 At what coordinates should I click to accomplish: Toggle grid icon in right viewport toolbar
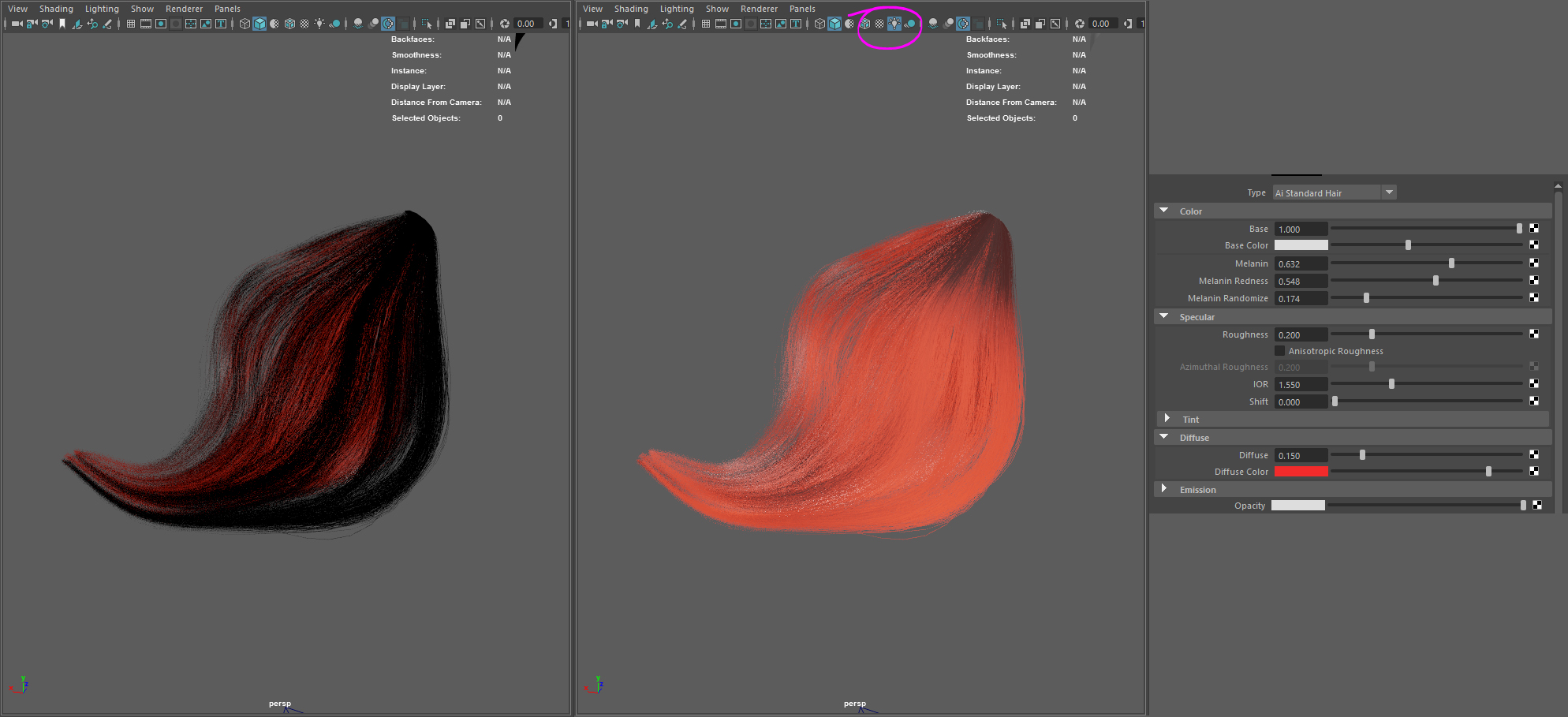click(x=706, y=24)
